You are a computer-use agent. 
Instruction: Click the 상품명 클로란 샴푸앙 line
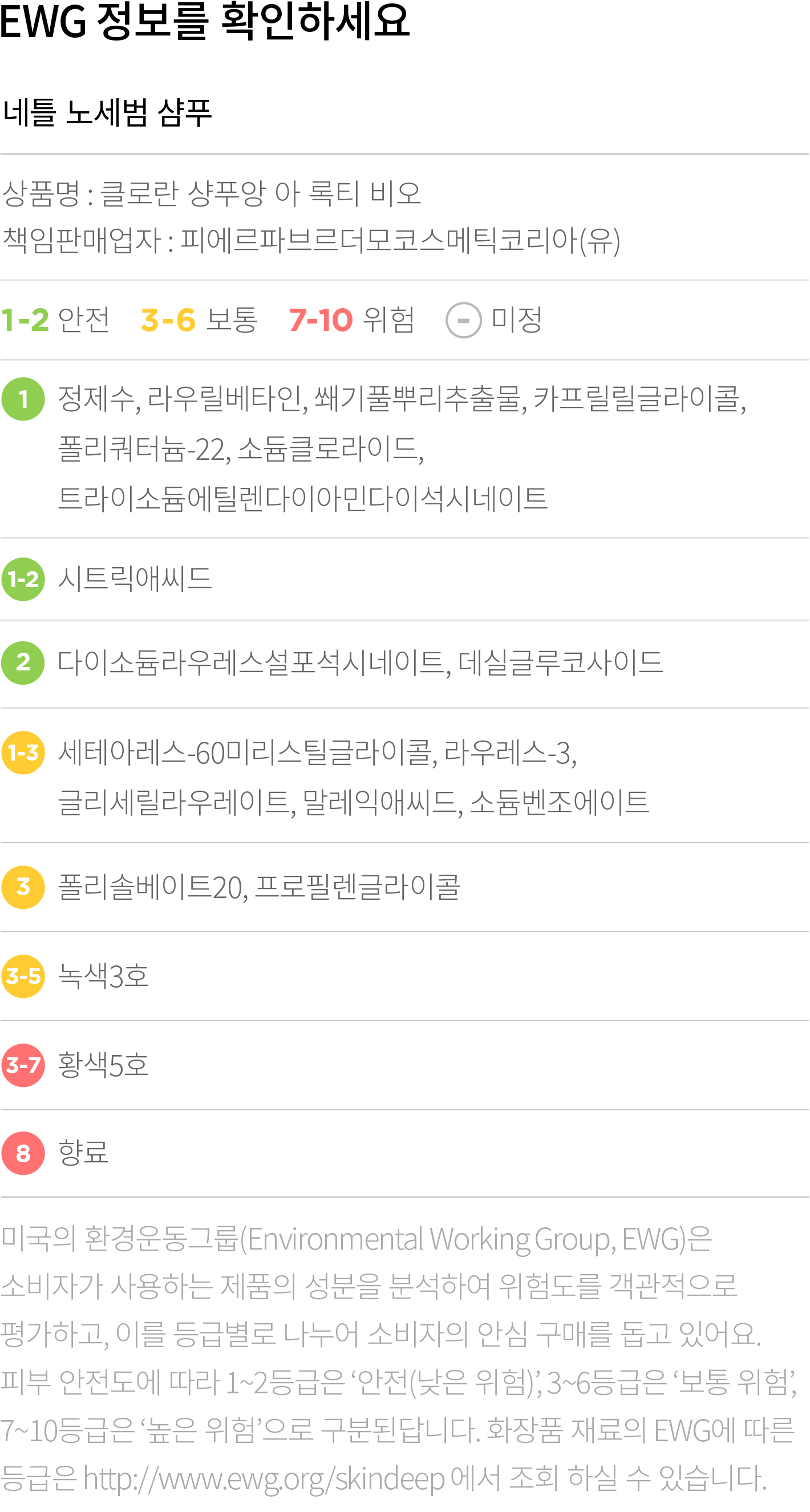click(211, 193)
